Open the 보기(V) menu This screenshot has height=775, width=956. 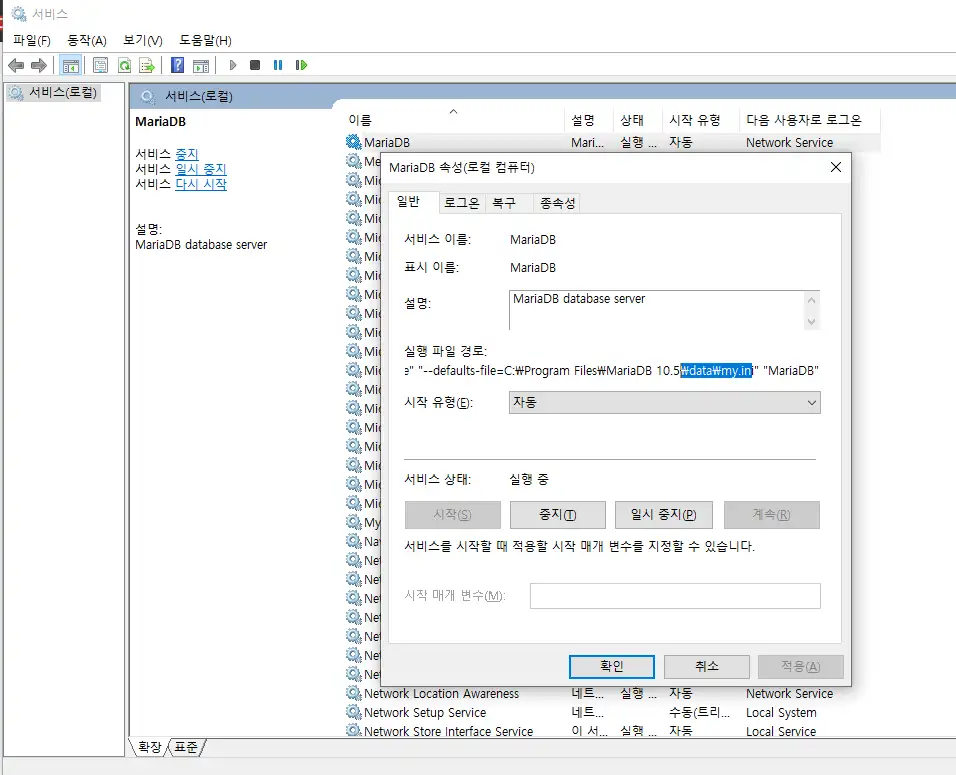click(143, 40)
